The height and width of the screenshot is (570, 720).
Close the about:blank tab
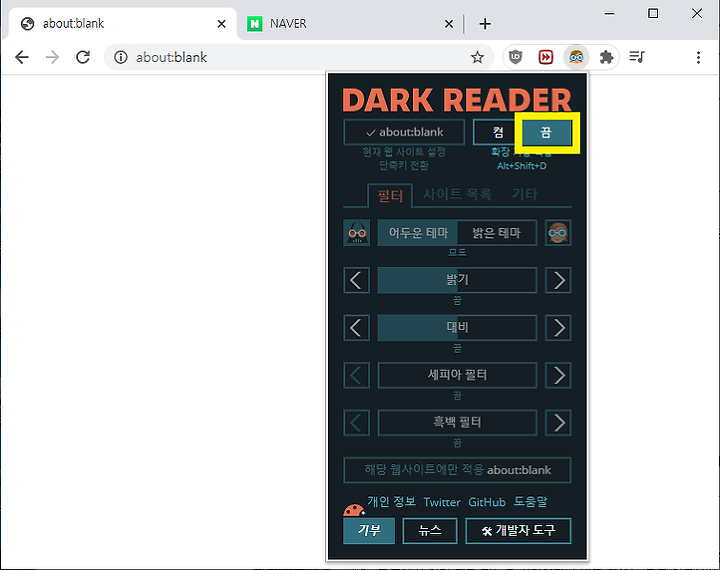tap(221, 23)
